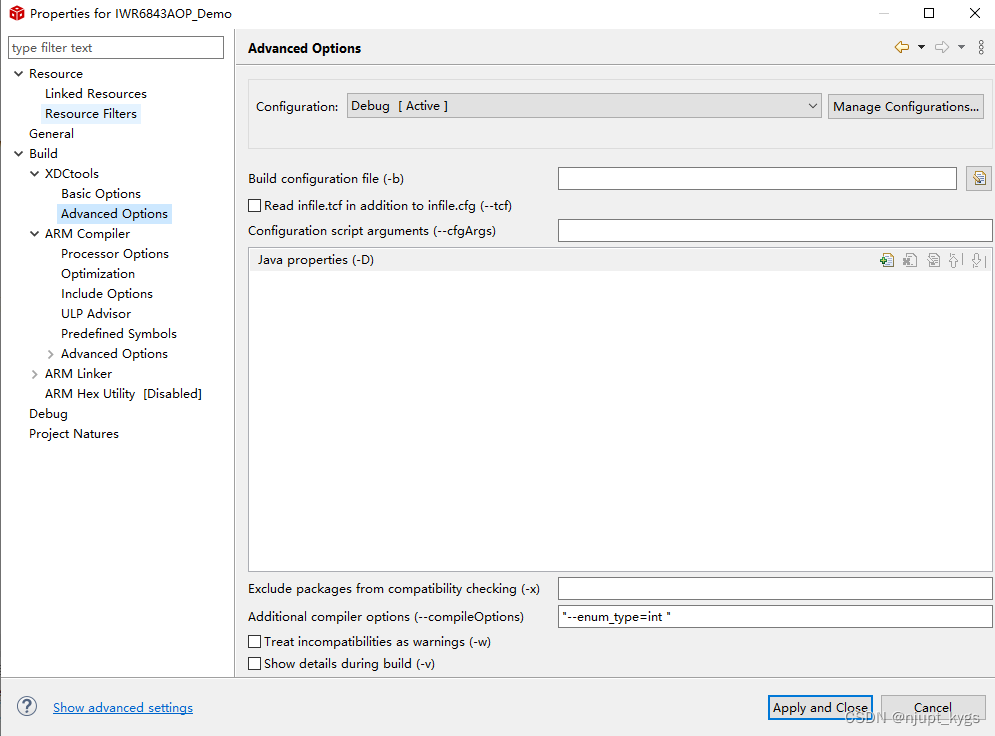Screen dimensions: 995x736
Task: Click Apply and Close
Action: [x=820, y=707]
